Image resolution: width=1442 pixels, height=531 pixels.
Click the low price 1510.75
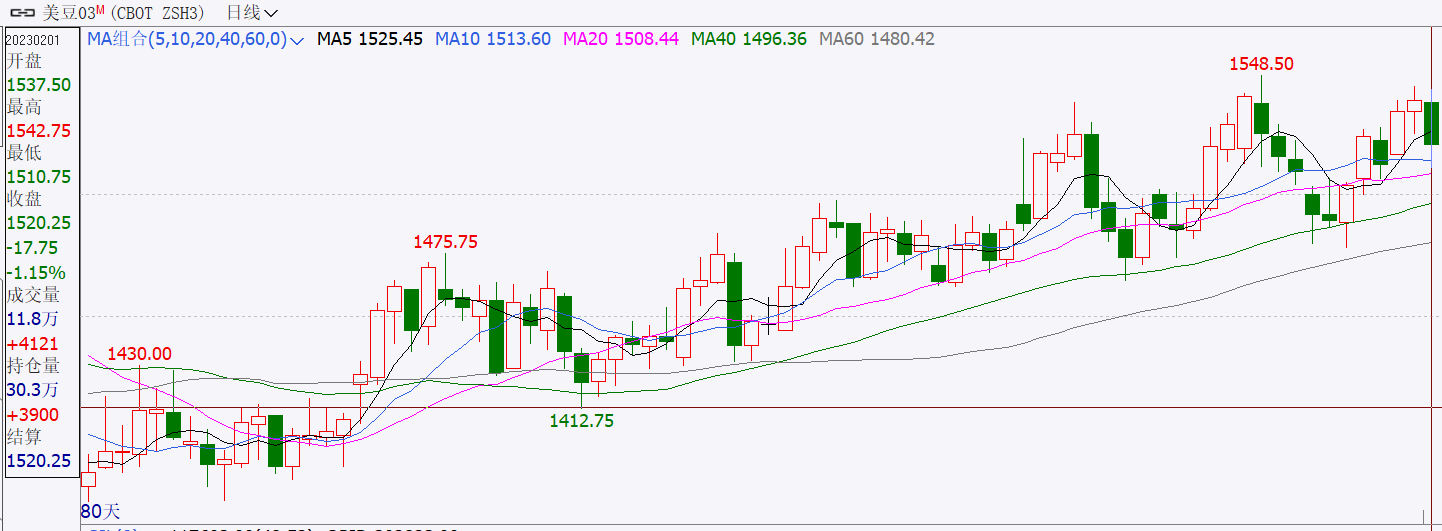[39, 177]
